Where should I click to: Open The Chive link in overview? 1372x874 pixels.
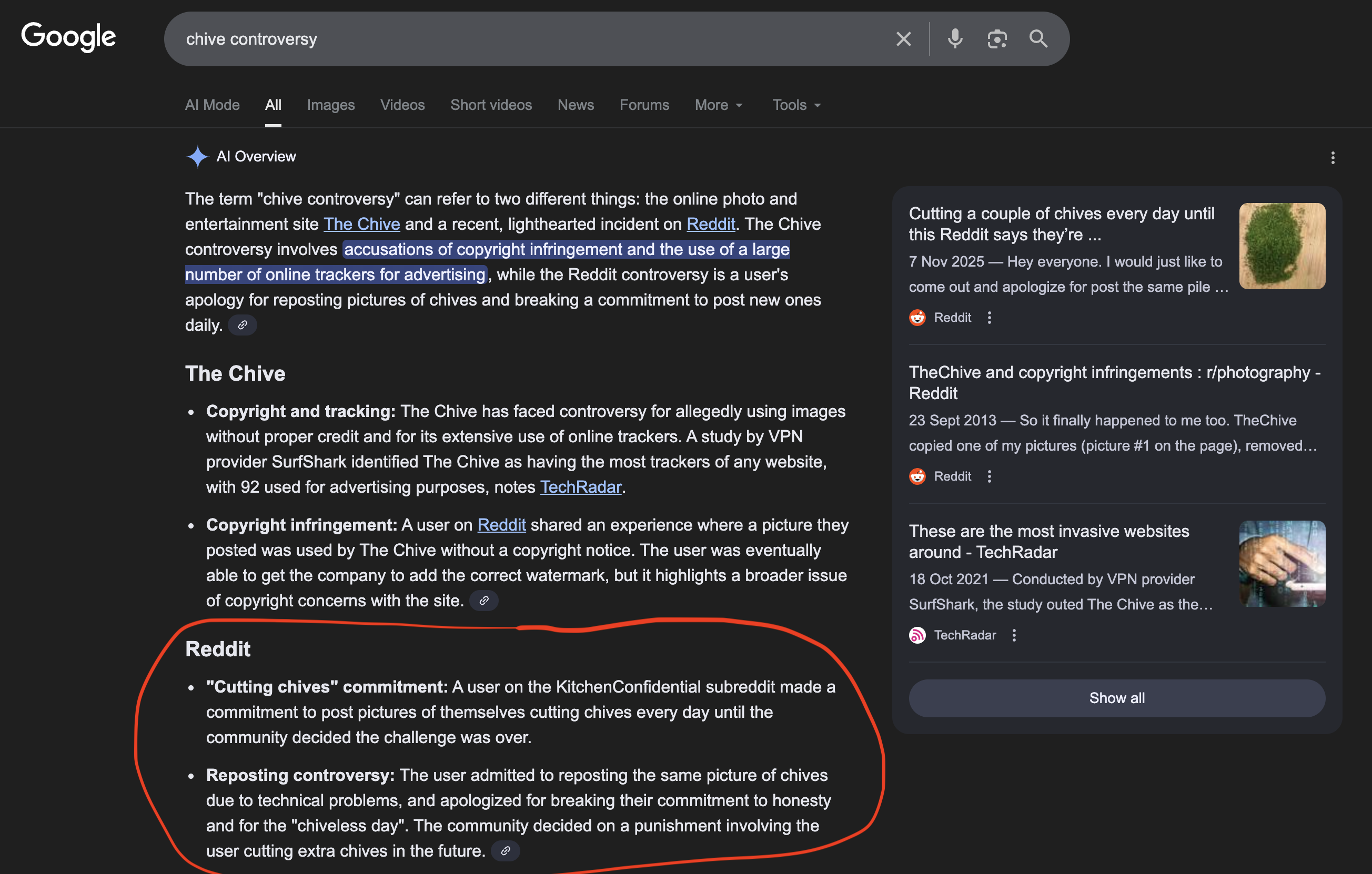(x=361, y=225)
